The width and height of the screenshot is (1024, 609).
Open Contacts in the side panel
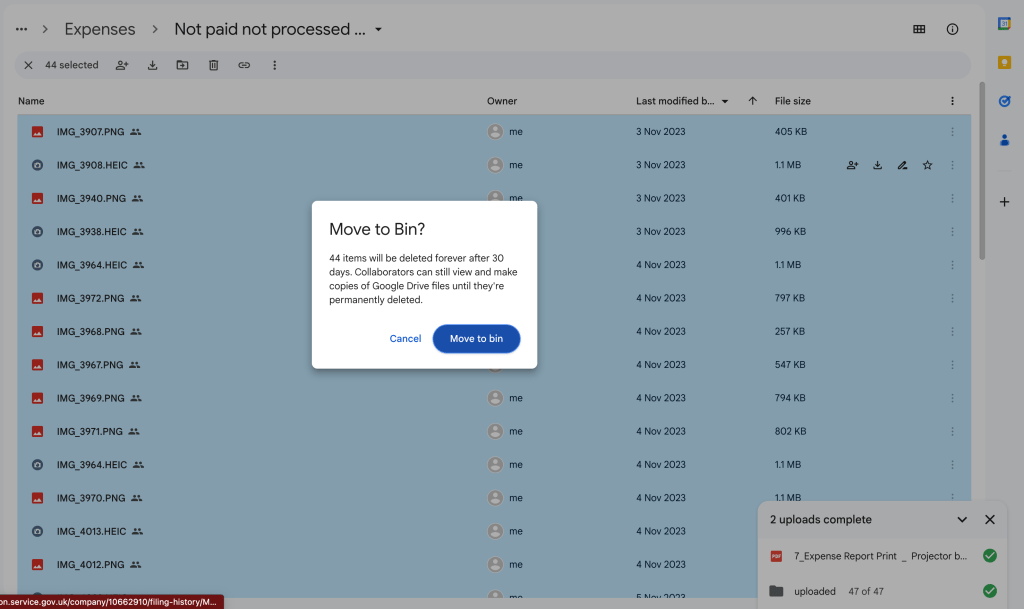[1004, 140]
